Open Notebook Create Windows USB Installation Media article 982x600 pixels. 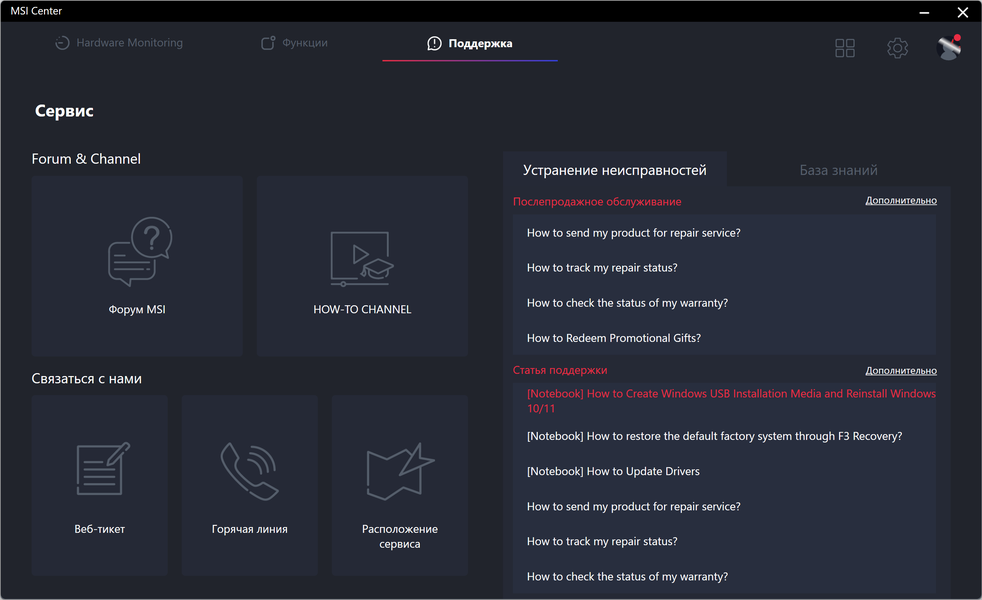[x=731, y=401]
